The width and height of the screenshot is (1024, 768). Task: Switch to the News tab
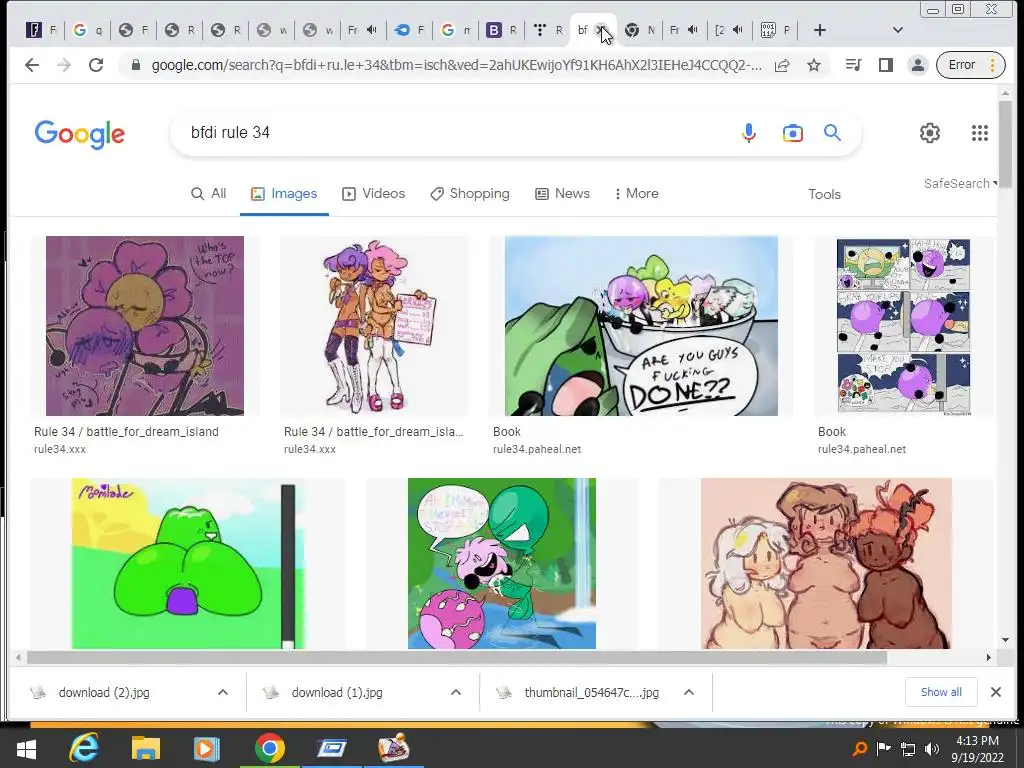click(562, 193)
